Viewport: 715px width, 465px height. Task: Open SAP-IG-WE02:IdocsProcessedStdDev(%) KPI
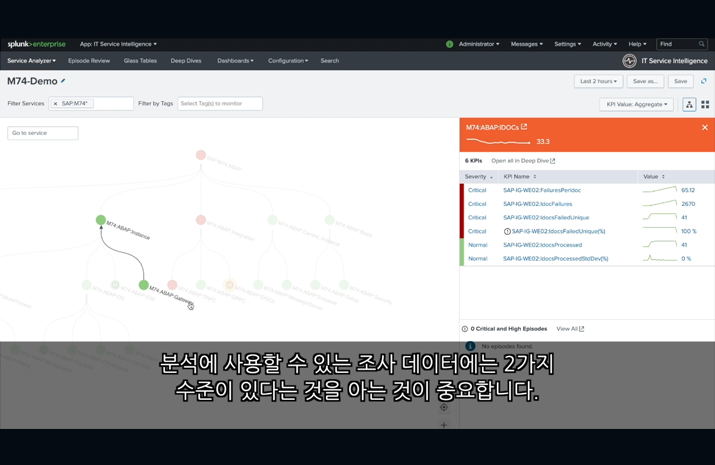click(555, 258)
